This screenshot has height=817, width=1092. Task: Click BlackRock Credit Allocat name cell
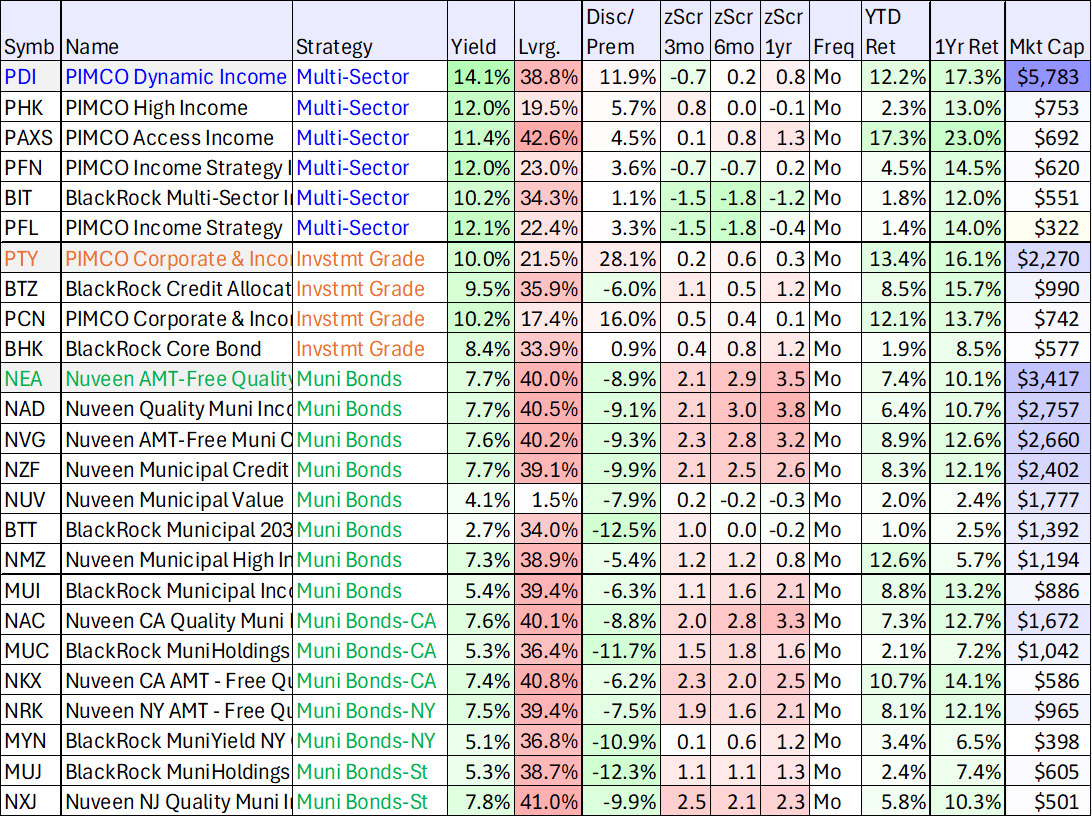pyautogui.click(x=177, y=288)
